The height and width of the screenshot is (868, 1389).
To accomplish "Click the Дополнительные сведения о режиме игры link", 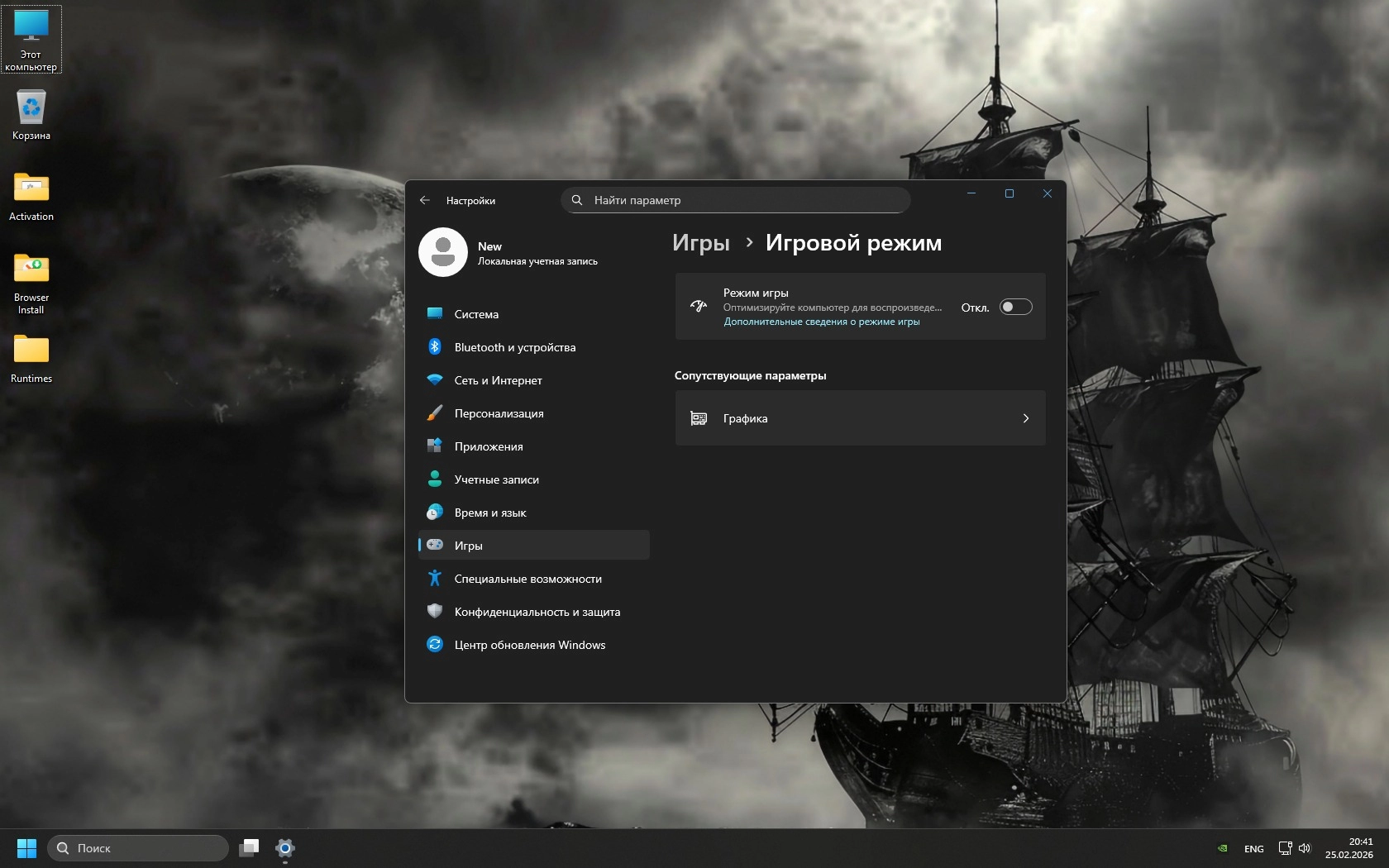I will tap(821, 322).
